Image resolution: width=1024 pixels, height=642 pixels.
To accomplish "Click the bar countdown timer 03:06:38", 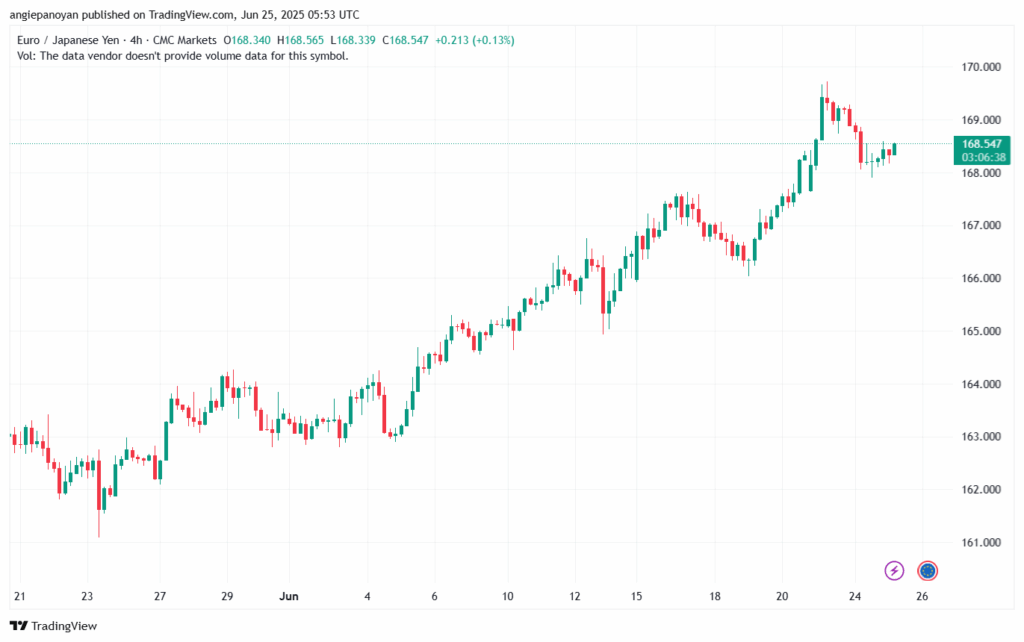I will coord(982,158).
